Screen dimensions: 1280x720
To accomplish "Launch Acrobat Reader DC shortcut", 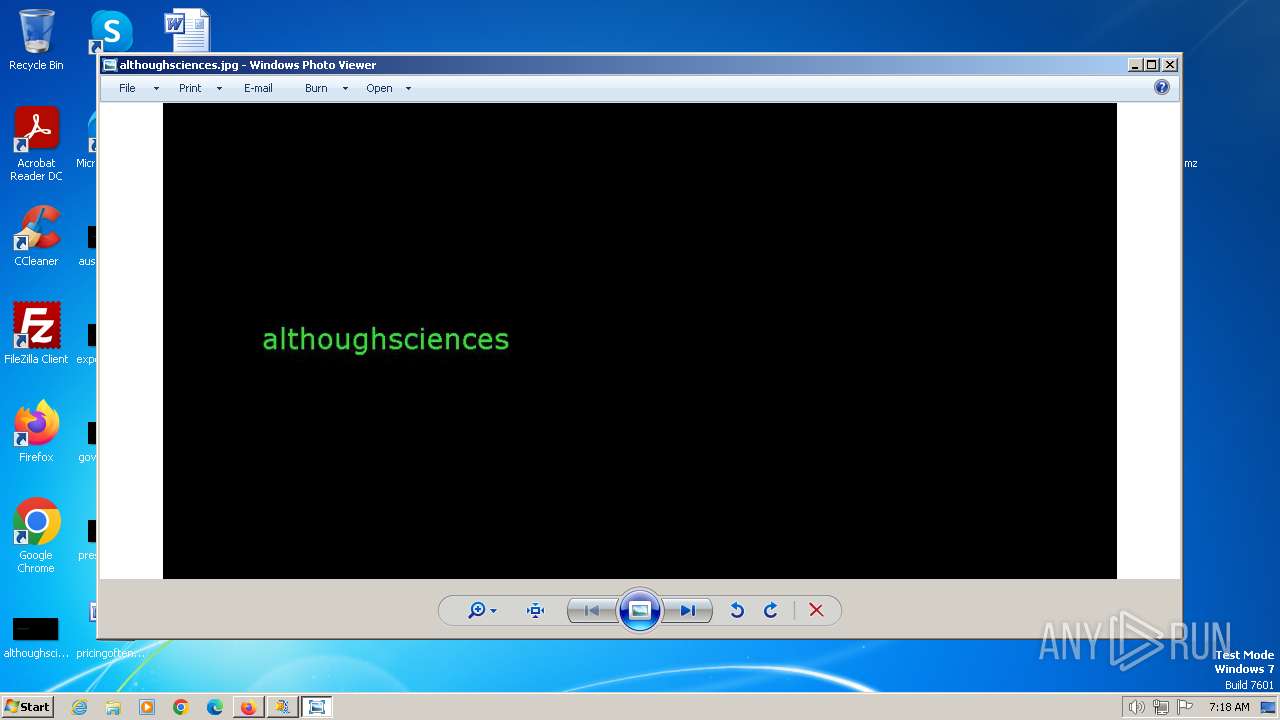I will tap(36, 144).
